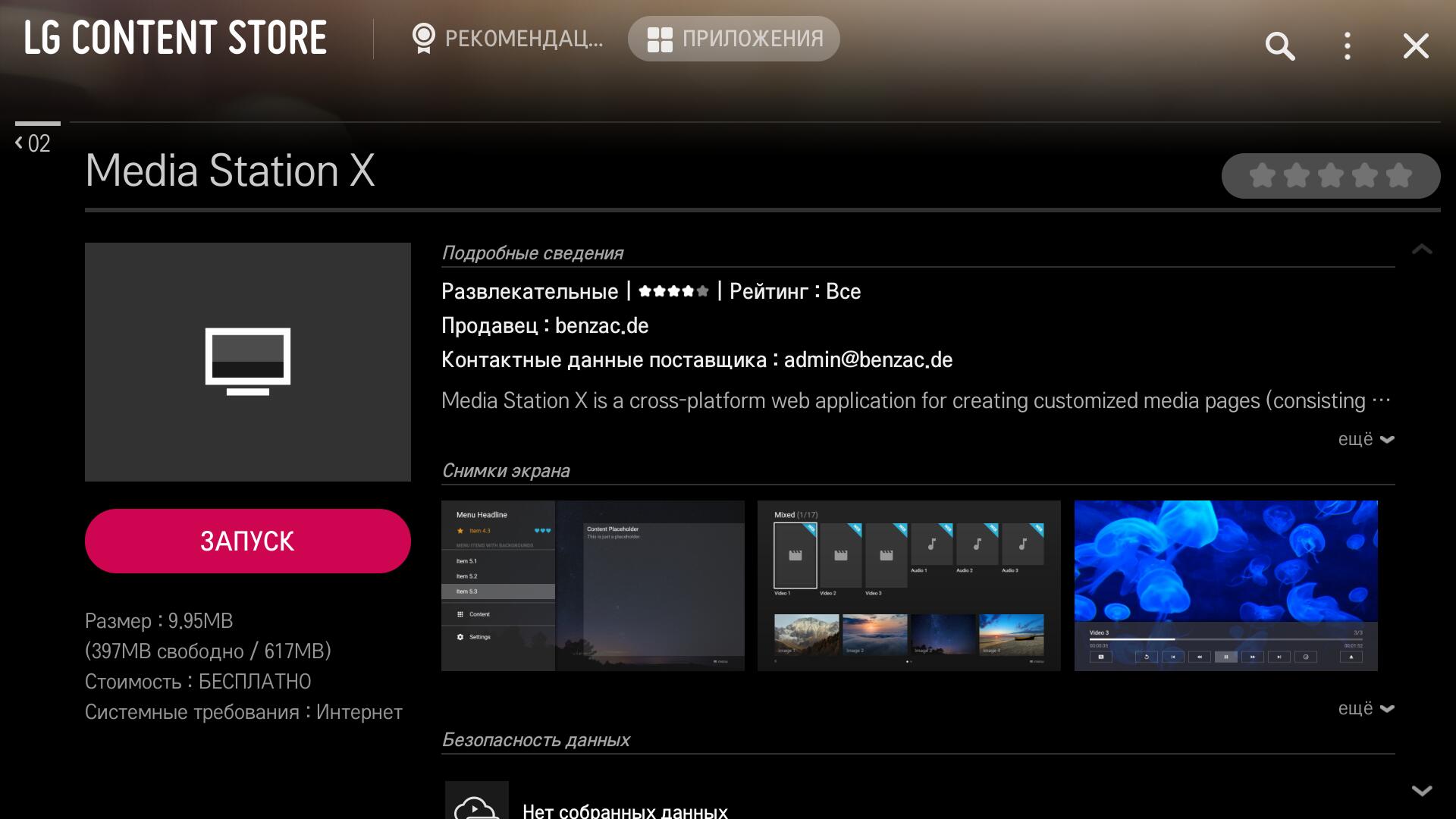Go back using the 02 arrow

33,143
